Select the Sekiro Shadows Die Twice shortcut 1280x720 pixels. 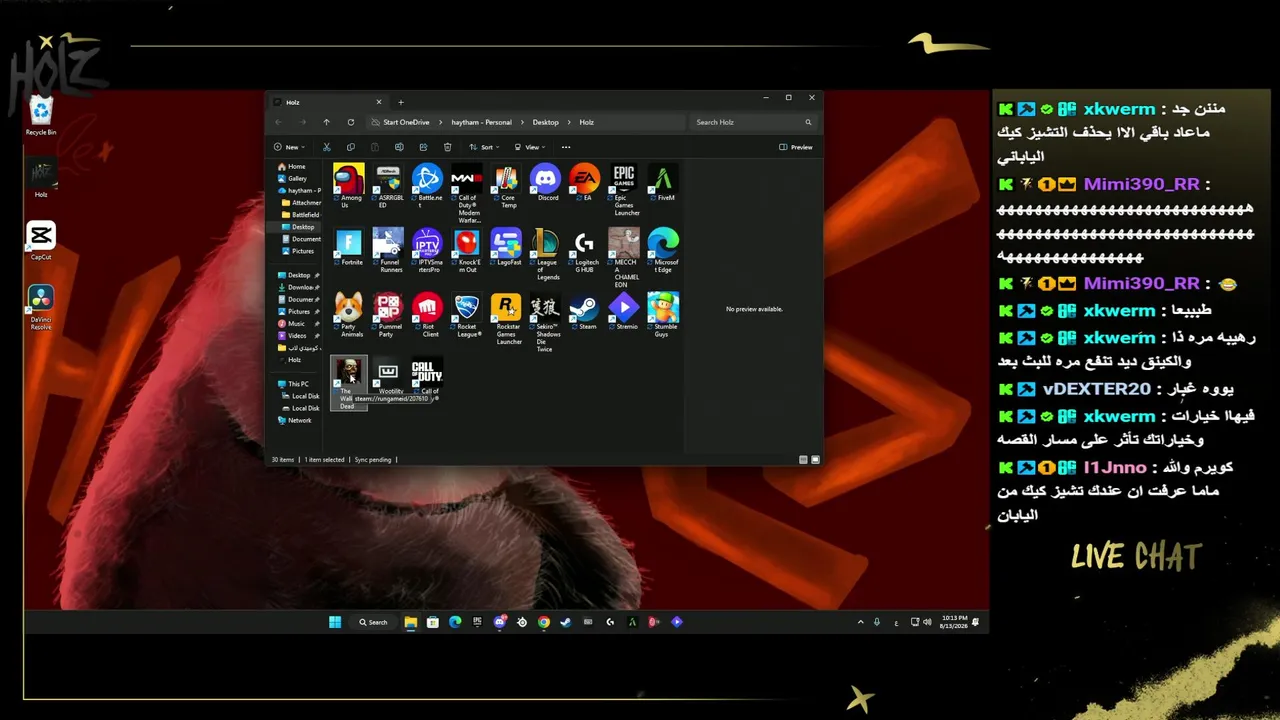click(546, 322)
